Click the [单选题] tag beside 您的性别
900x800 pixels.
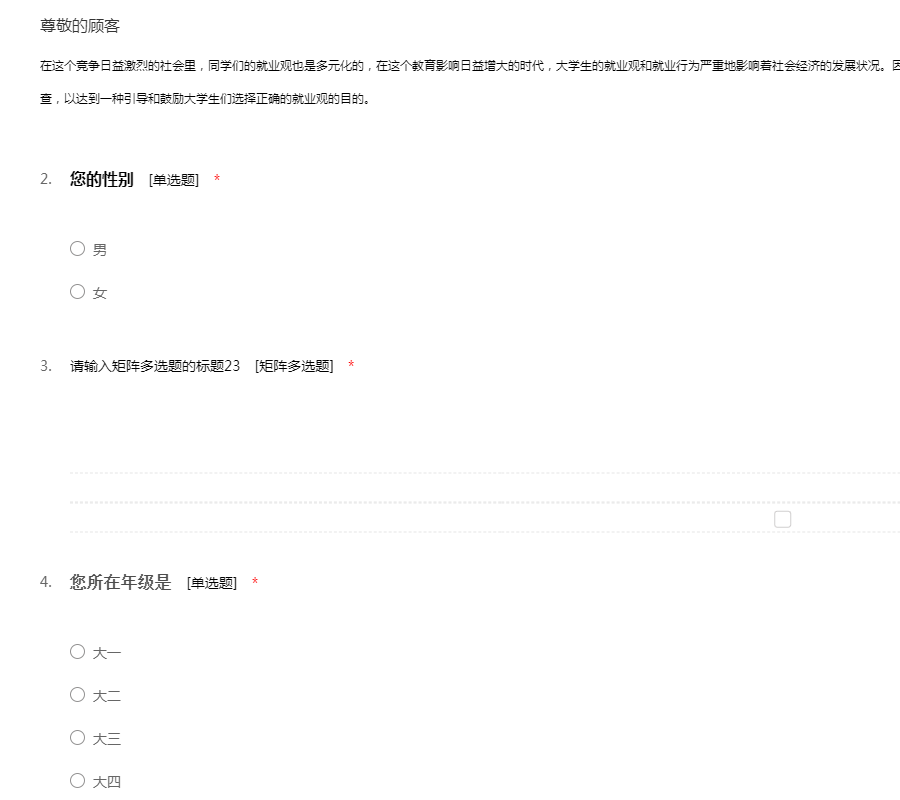pyautogui.click(x=174, y=180)
